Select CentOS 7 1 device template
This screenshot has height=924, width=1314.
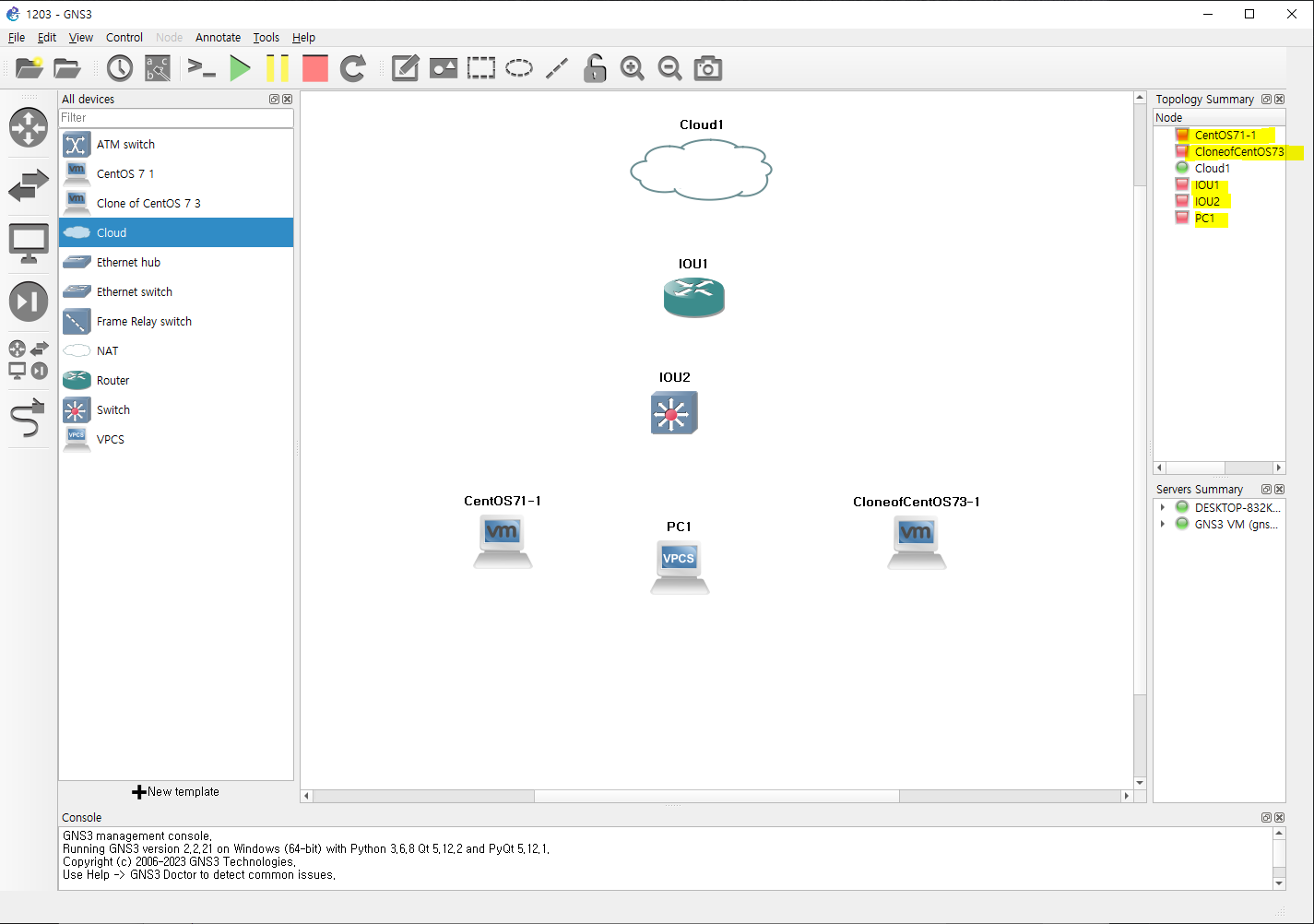176,173
